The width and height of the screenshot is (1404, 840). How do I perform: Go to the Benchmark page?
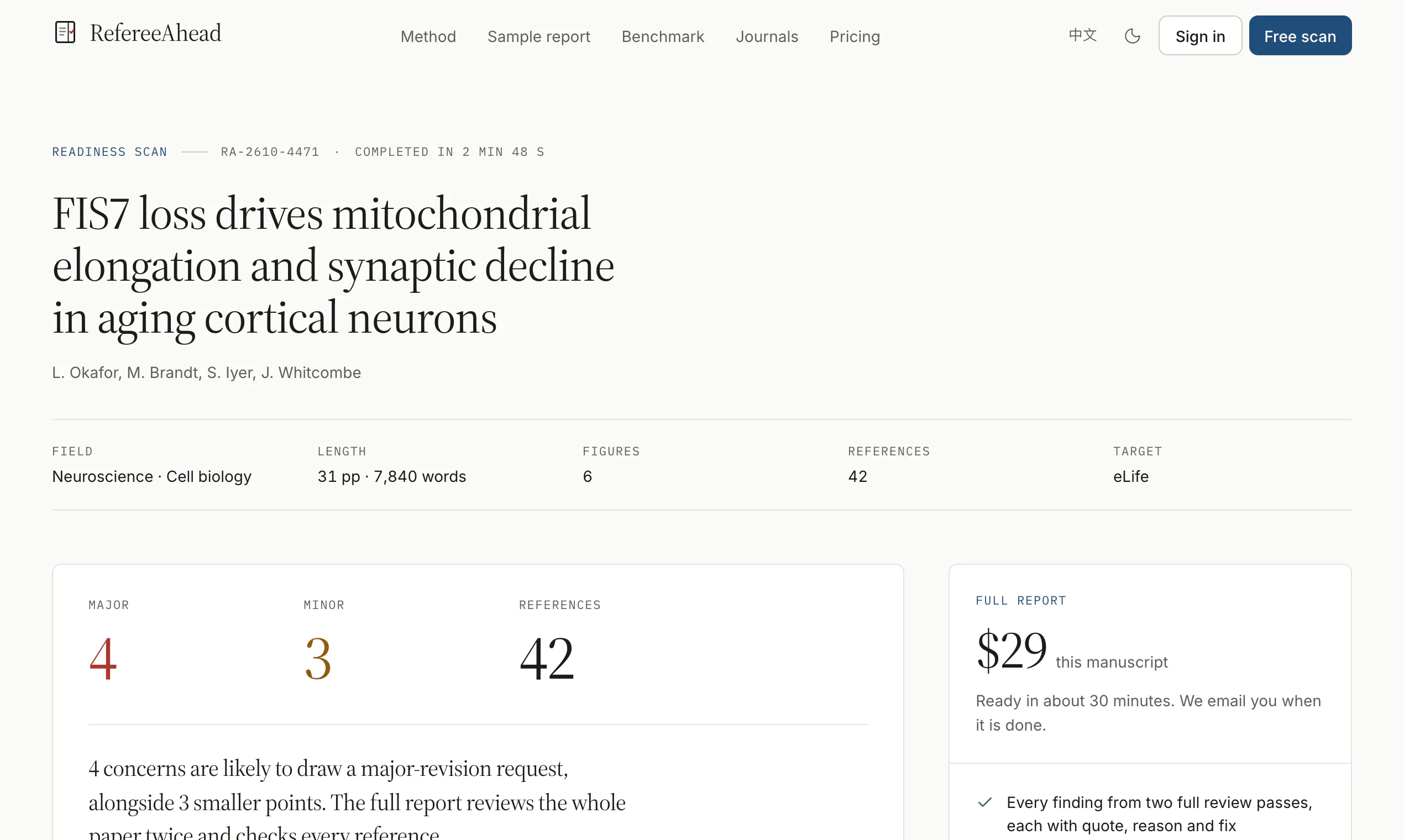click(663, 36)
